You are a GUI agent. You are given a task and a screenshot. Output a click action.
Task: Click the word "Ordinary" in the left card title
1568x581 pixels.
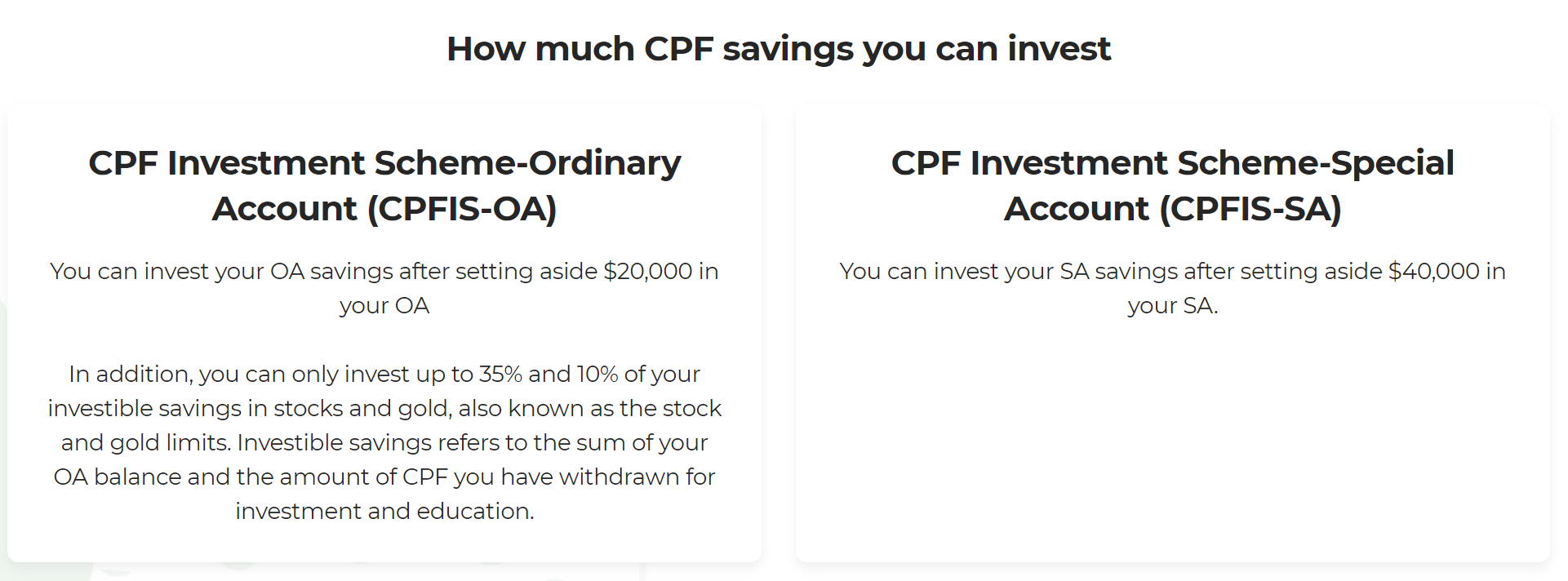tap(605, 163)
